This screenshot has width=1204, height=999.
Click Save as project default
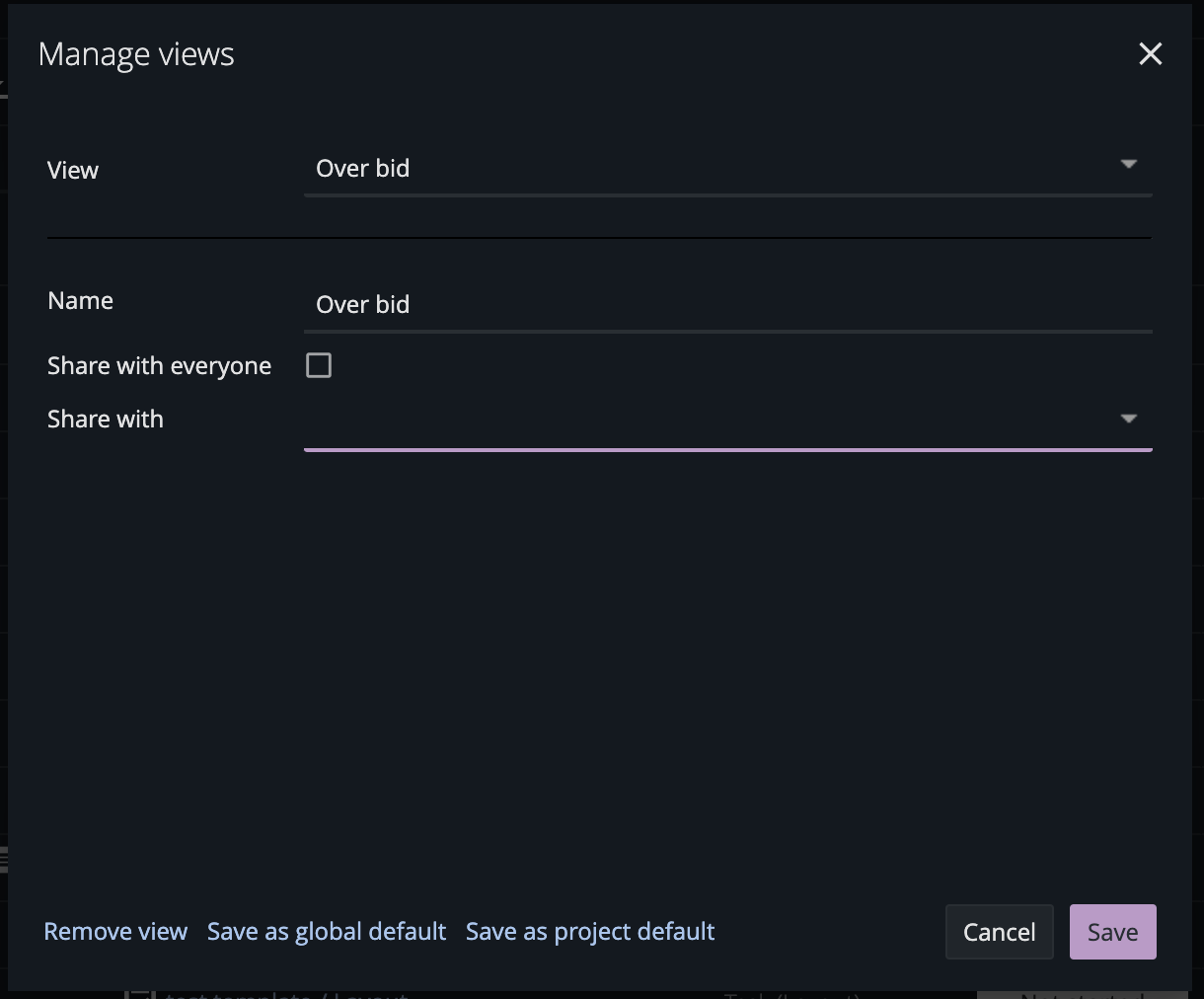point(589,931)
